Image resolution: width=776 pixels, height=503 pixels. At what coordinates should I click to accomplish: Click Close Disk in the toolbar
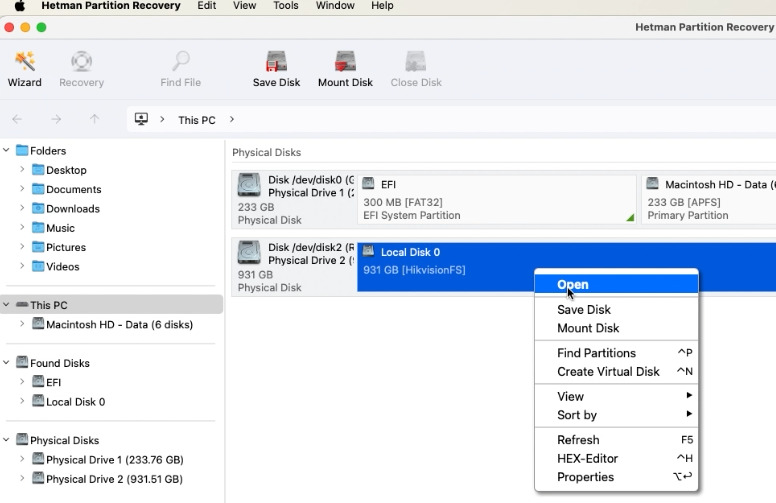coord(416,69)
